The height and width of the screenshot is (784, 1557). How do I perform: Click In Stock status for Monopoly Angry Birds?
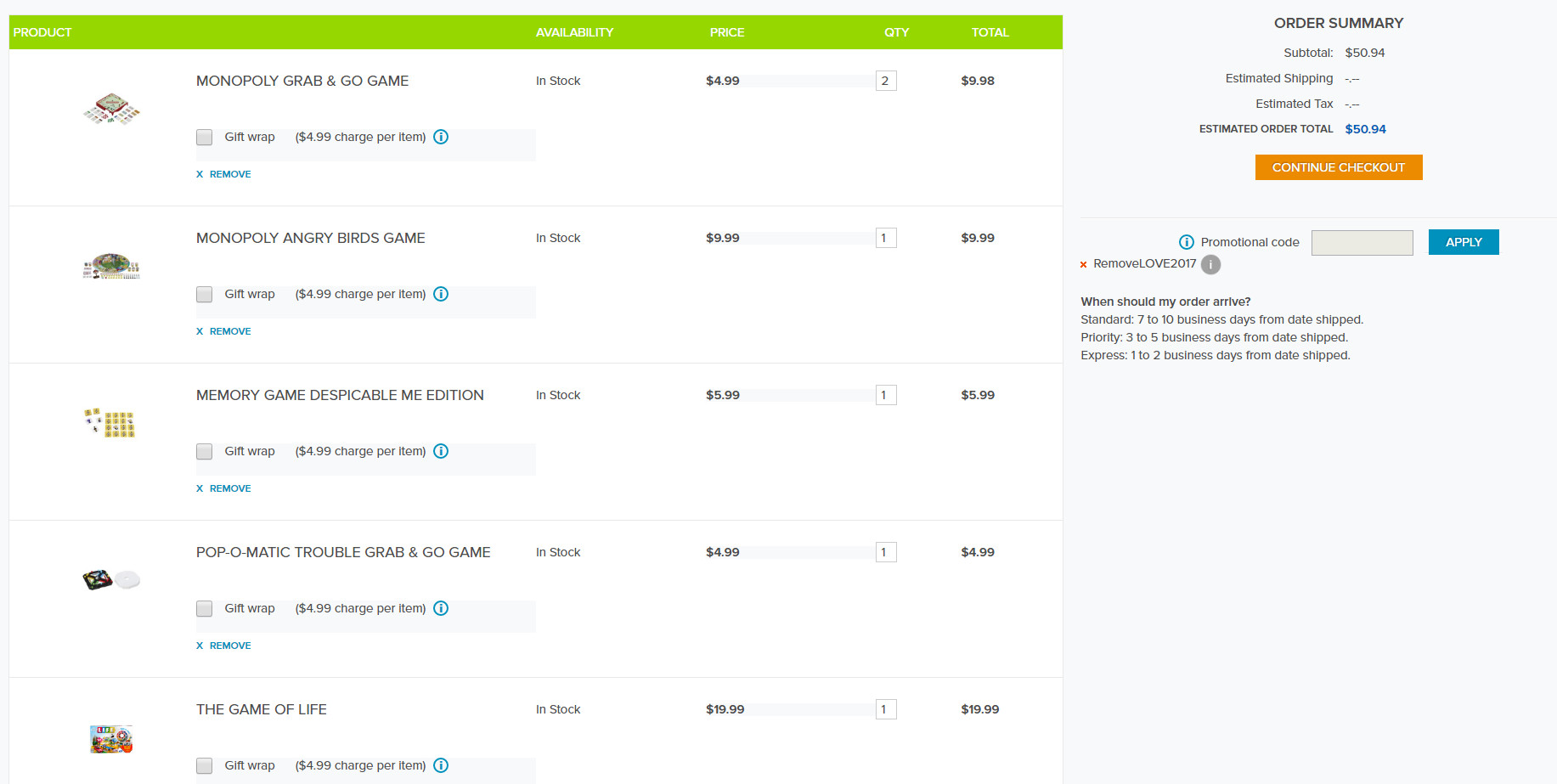tap(558, 238)
